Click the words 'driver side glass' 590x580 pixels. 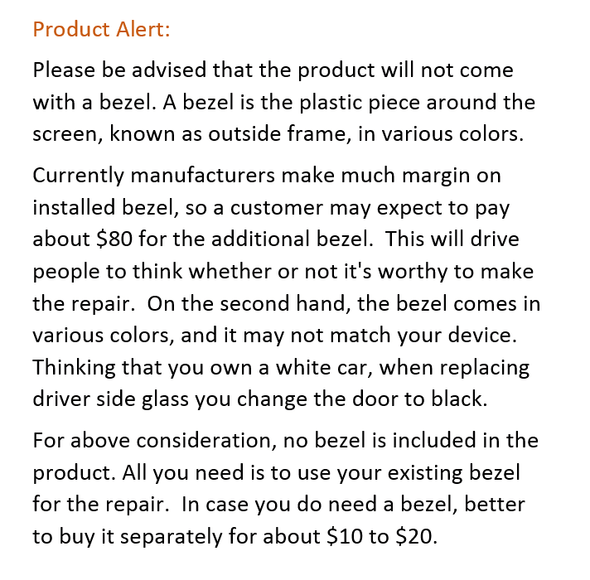[x=111, y=399]
